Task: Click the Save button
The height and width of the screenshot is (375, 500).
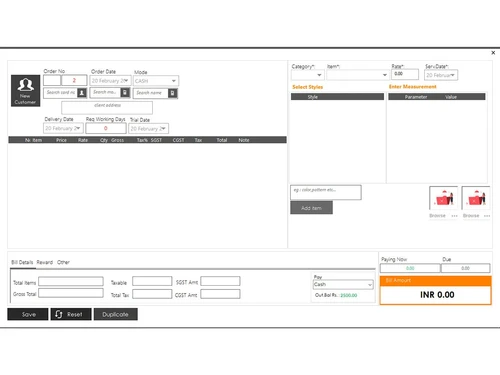Action: [28, 314]
